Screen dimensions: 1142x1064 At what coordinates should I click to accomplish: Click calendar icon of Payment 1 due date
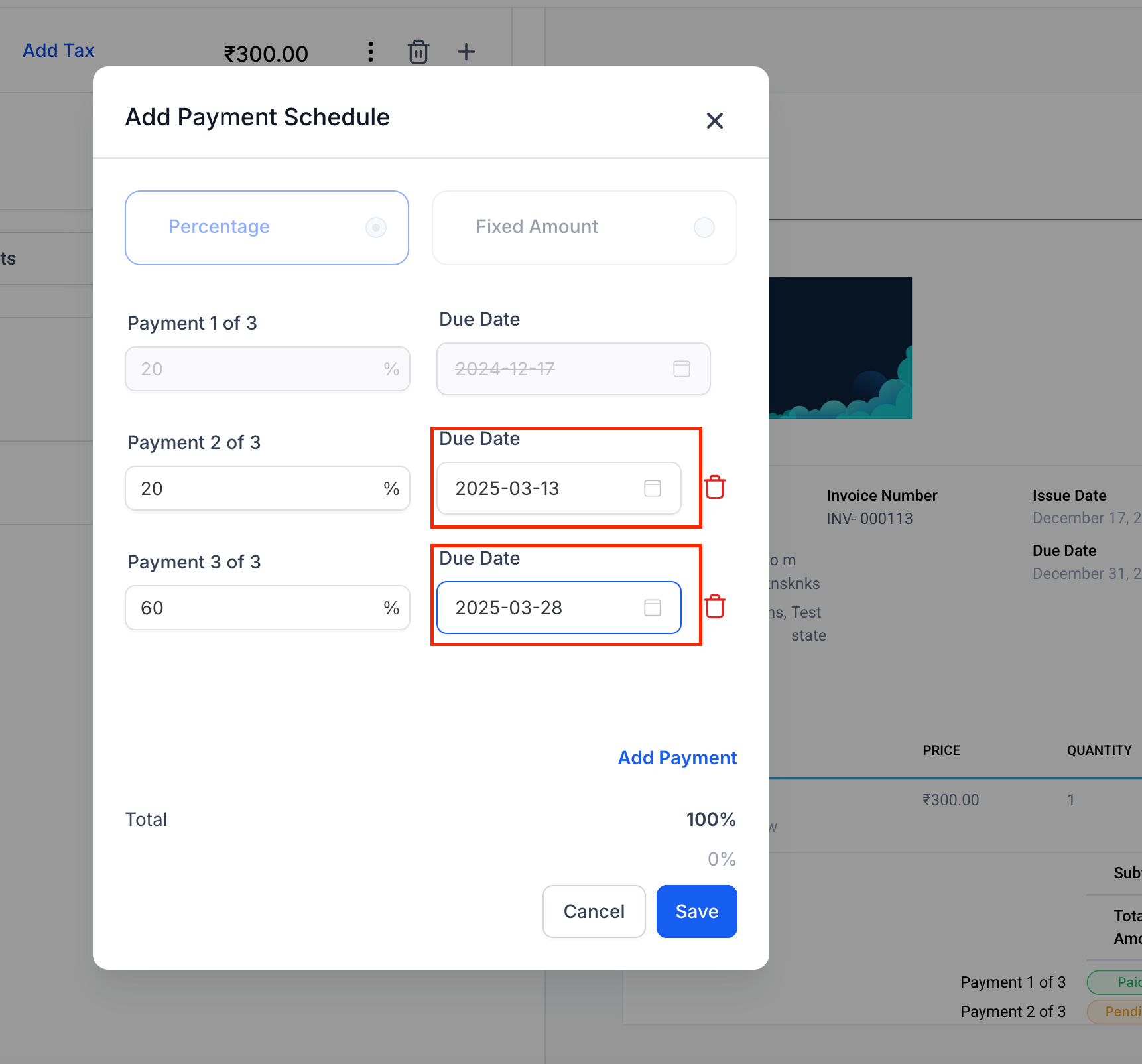click(x=682, y=369)
